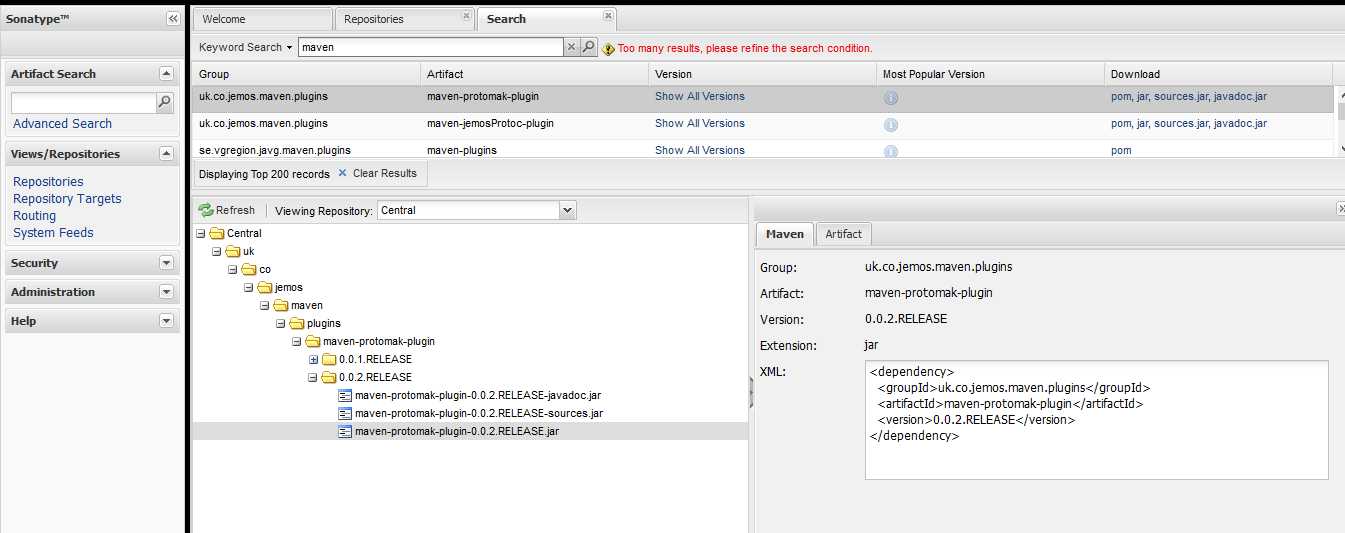Collapse the Artifact Search panel

[x=166, y=74]
